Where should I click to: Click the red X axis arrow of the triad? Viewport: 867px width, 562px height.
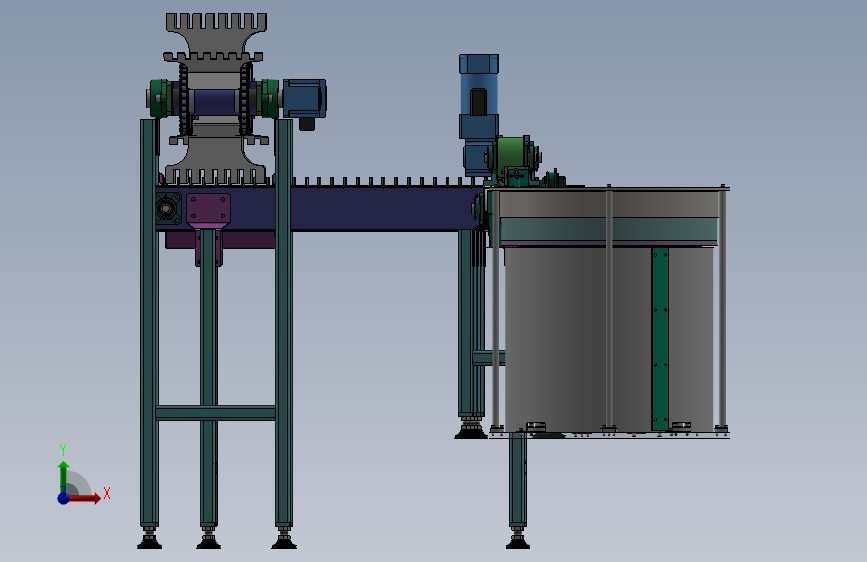point(84,498)
